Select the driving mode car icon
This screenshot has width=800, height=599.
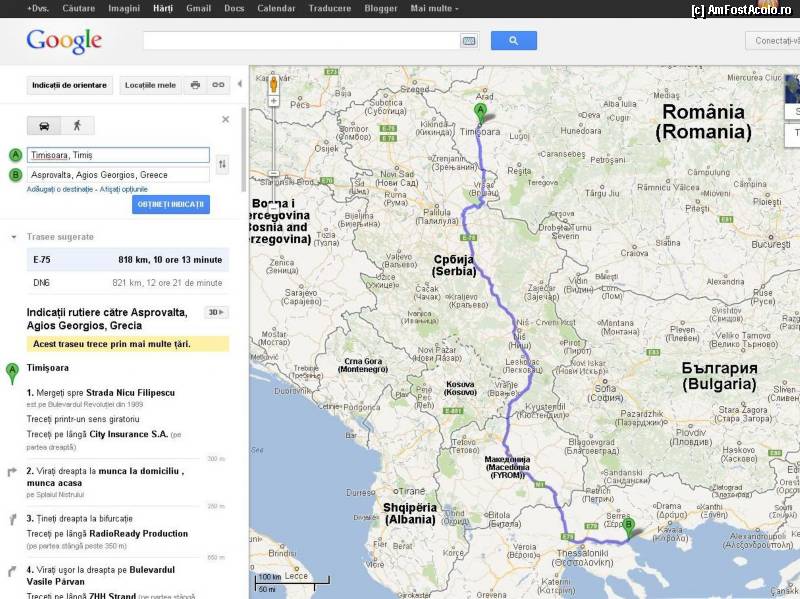click(44, 125)
